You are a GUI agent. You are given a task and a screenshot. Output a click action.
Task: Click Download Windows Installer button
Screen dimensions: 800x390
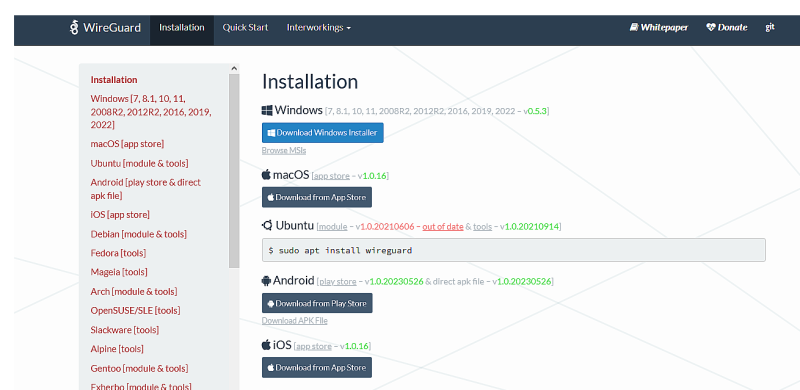322,133
